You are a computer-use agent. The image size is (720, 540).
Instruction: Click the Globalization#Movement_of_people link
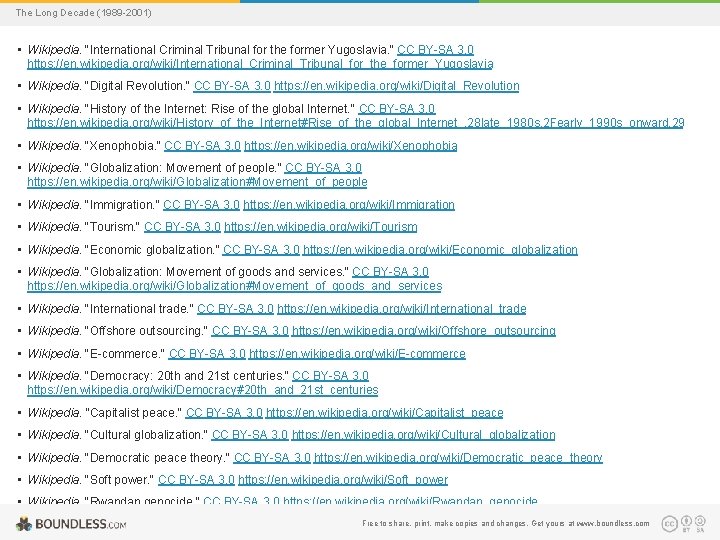[197, 182]
